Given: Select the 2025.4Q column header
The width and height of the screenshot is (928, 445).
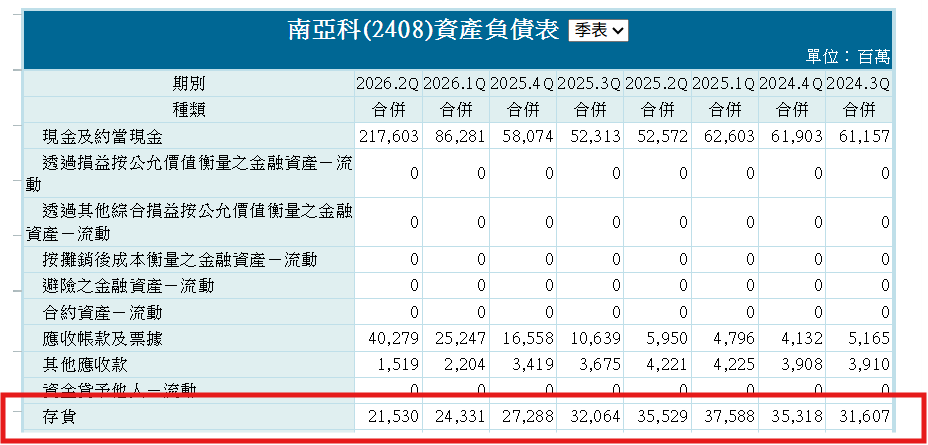Looking at the screenshot, I should click(522, 84).
